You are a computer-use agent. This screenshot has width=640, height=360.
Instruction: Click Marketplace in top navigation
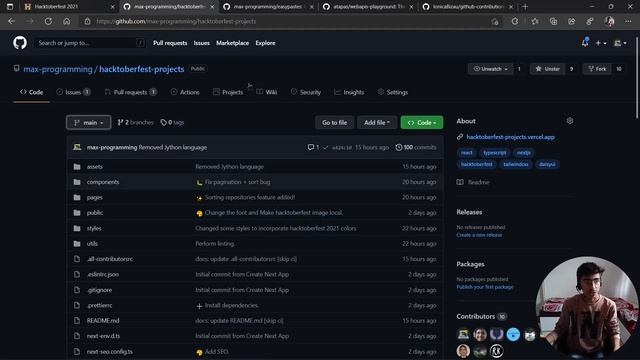pyautogui.click(x=232, y=43)
